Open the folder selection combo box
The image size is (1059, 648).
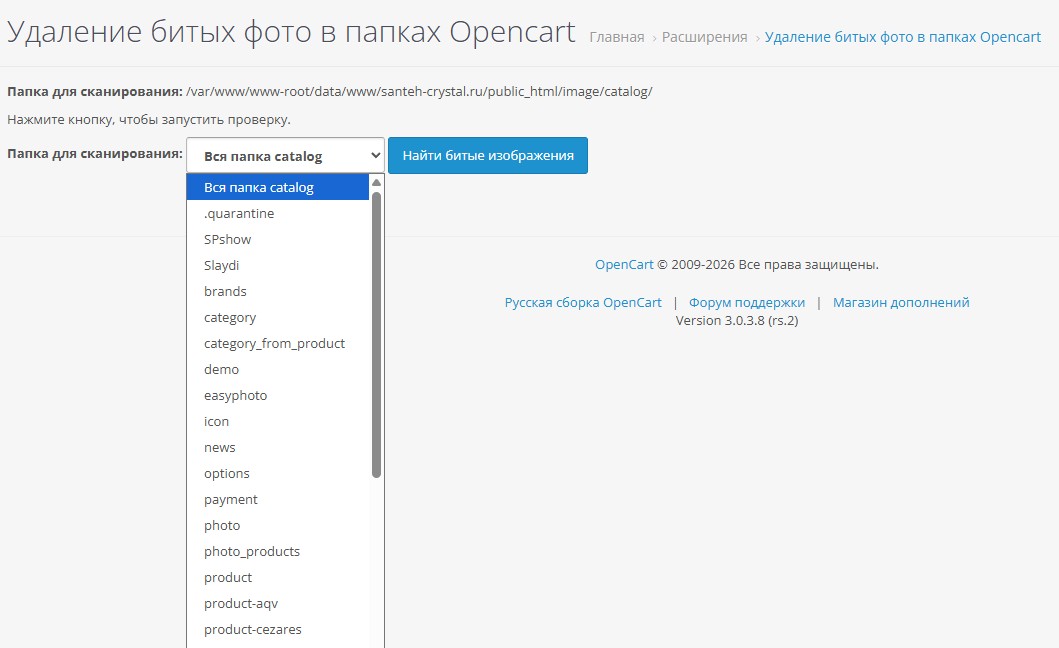click(285, 156)
